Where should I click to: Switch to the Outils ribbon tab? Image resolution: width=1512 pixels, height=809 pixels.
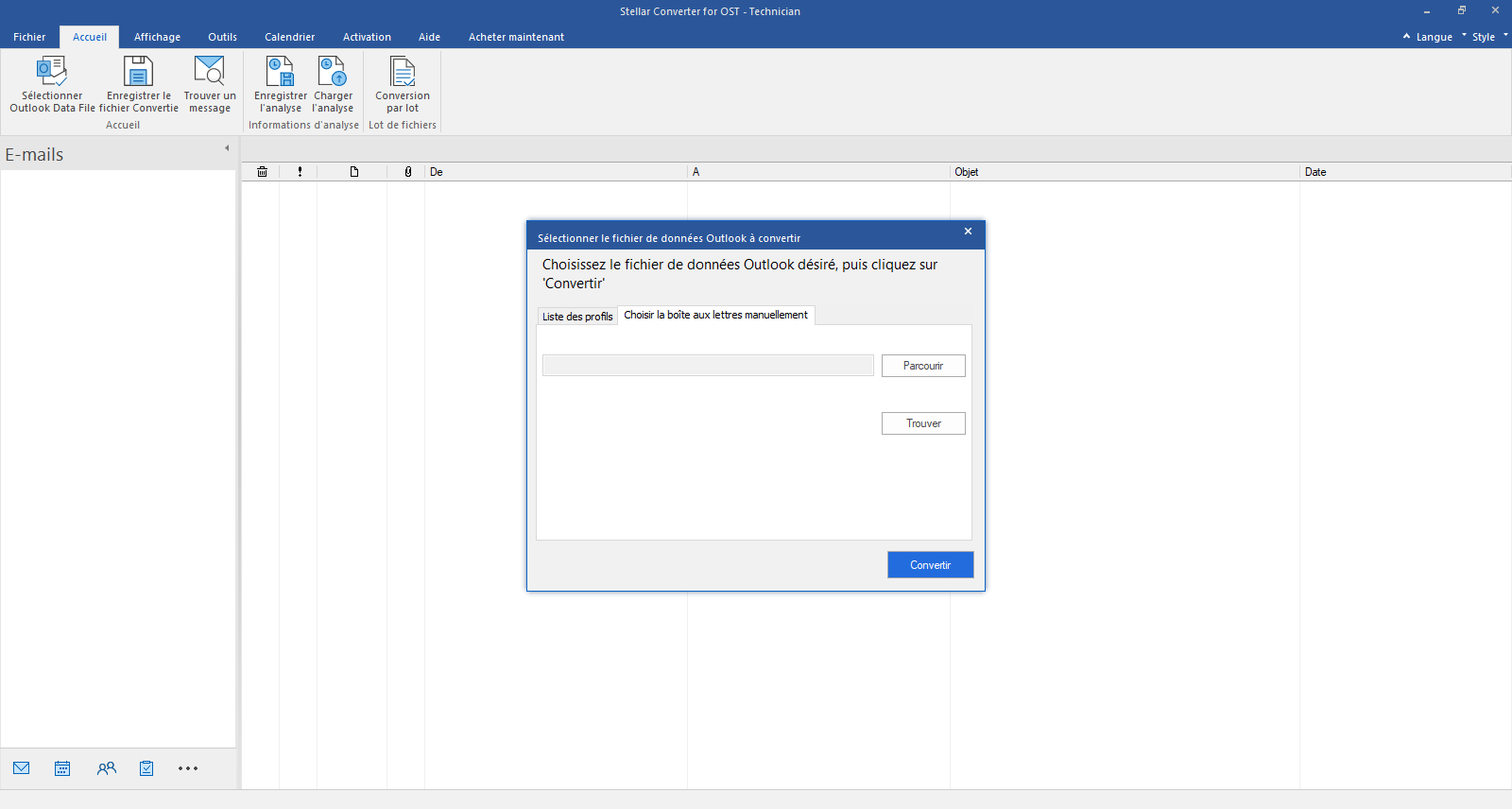222,37
